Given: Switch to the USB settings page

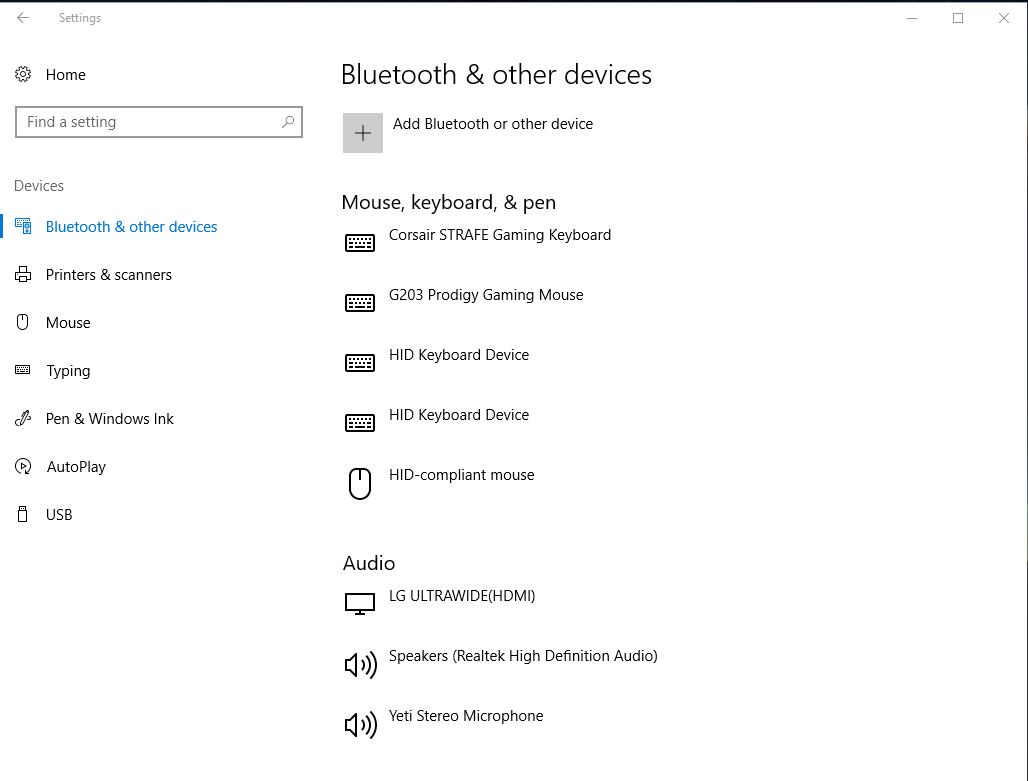Looking at the screenshot, I should (59, 515).
